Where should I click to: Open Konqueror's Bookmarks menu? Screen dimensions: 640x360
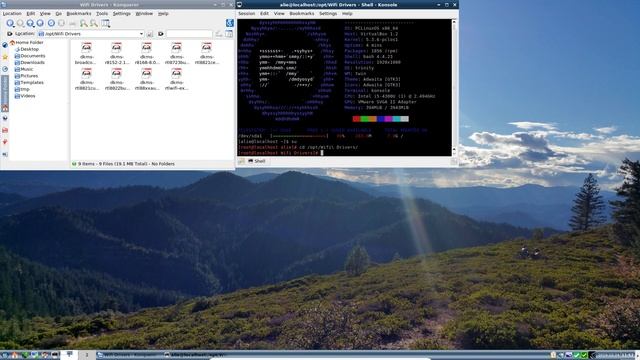point(79,13)
